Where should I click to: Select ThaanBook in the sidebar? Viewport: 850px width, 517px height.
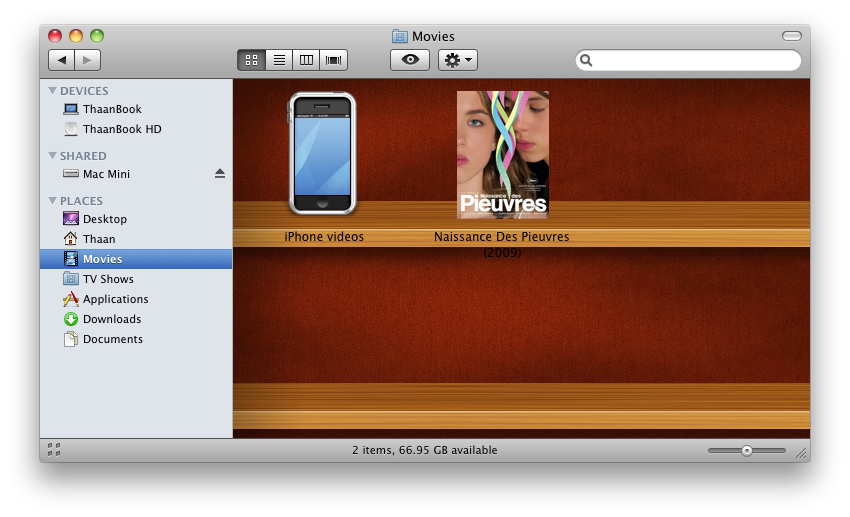click(x=136, y=109)
